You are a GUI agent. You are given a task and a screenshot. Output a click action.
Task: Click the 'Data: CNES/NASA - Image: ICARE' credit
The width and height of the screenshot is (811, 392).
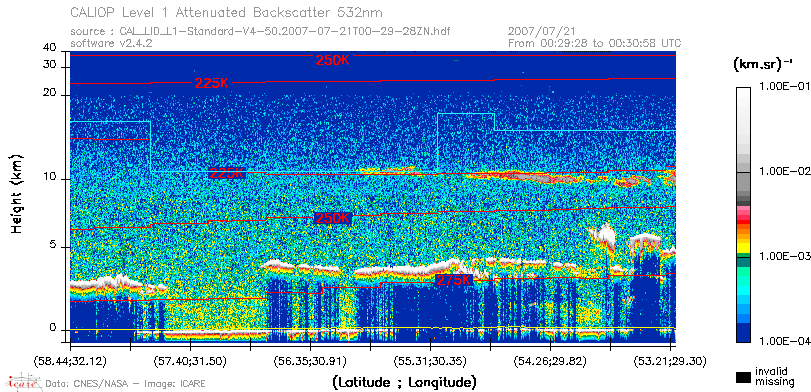click(x=125, y=383)
